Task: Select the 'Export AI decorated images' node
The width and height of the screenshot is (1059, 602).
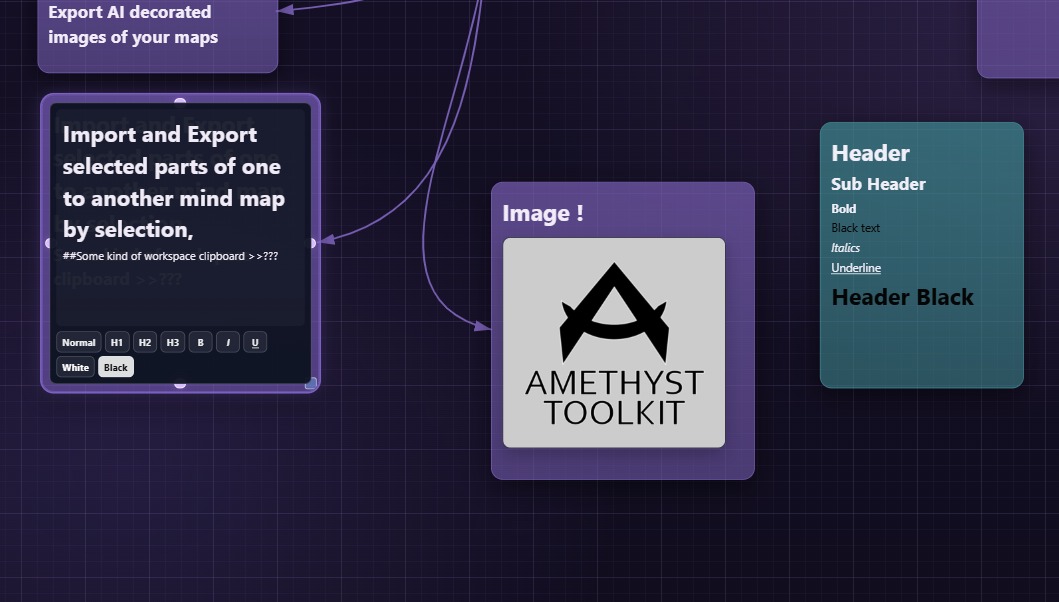Action: [x=157, y=34]
